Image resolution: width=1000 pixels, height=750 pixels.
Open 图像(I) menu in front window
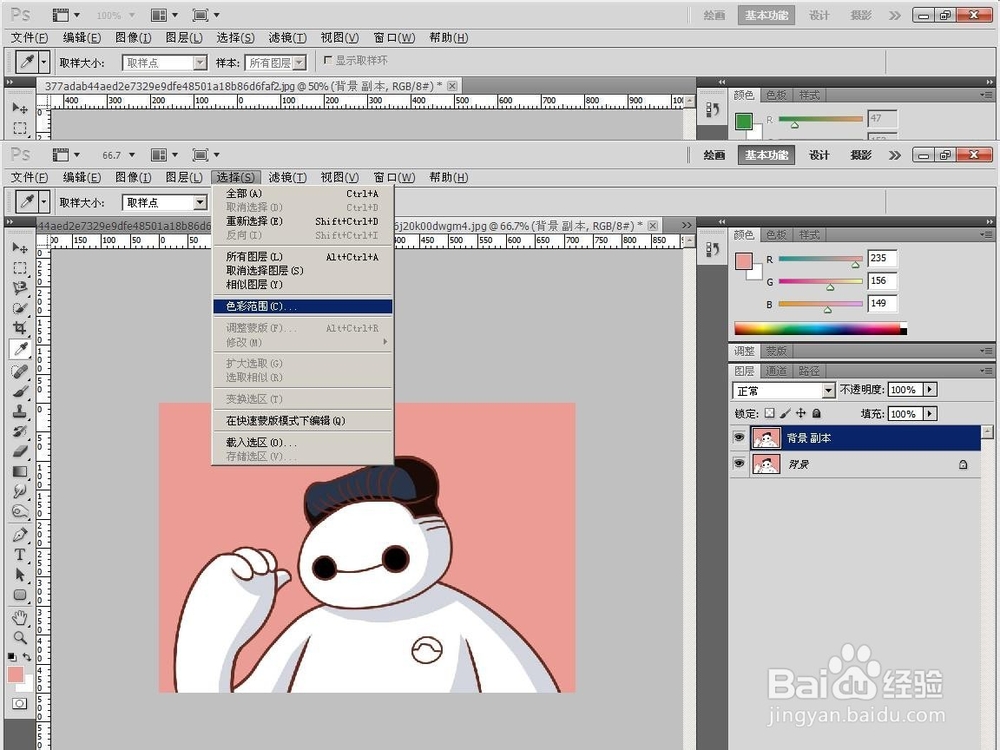point(133,177)
